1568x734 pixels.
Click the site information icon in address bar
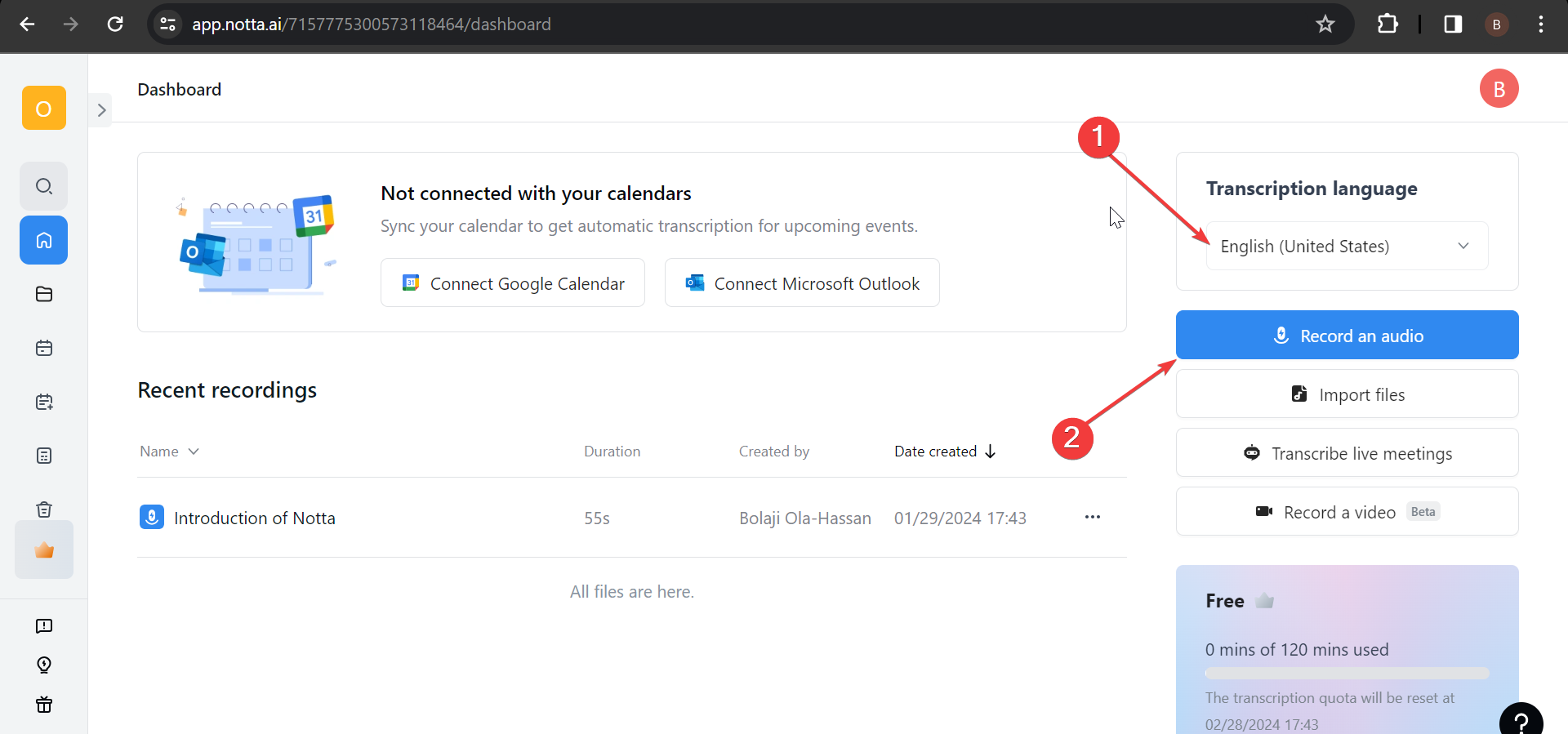[167, 24]
